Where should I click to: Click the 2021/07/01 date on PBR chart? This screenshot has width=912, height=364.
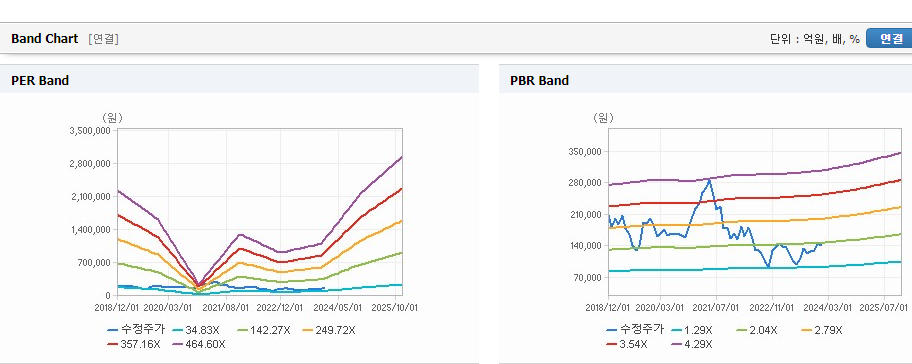pos(717,307)
